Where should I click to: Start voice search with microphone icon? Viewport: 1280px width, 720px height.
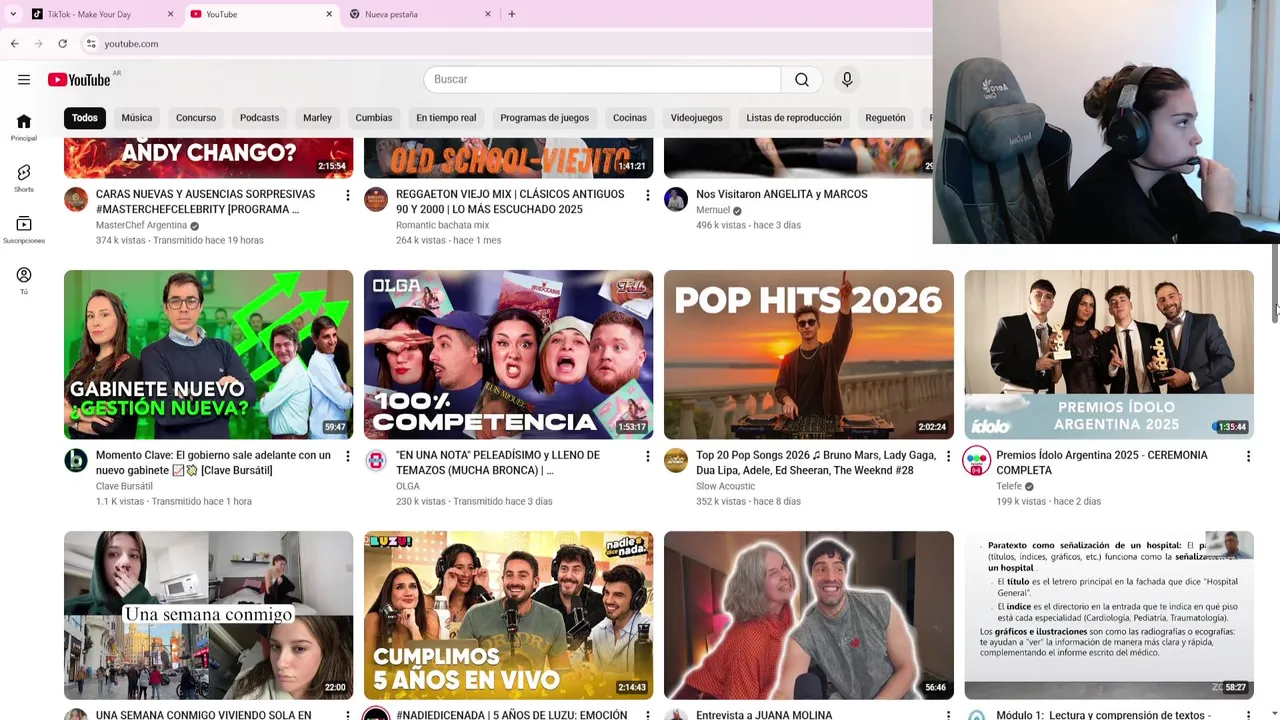tap(847, 80)
